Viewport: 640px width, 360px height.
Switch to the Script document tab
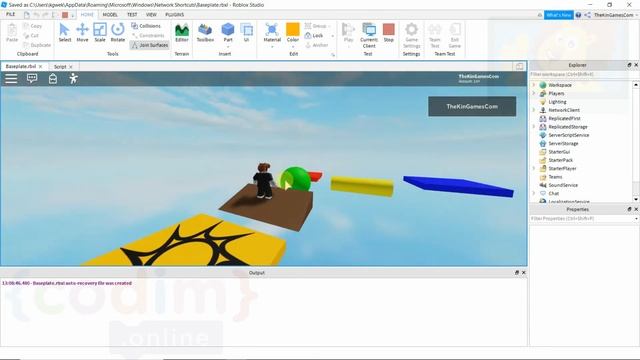coord(60,67)
